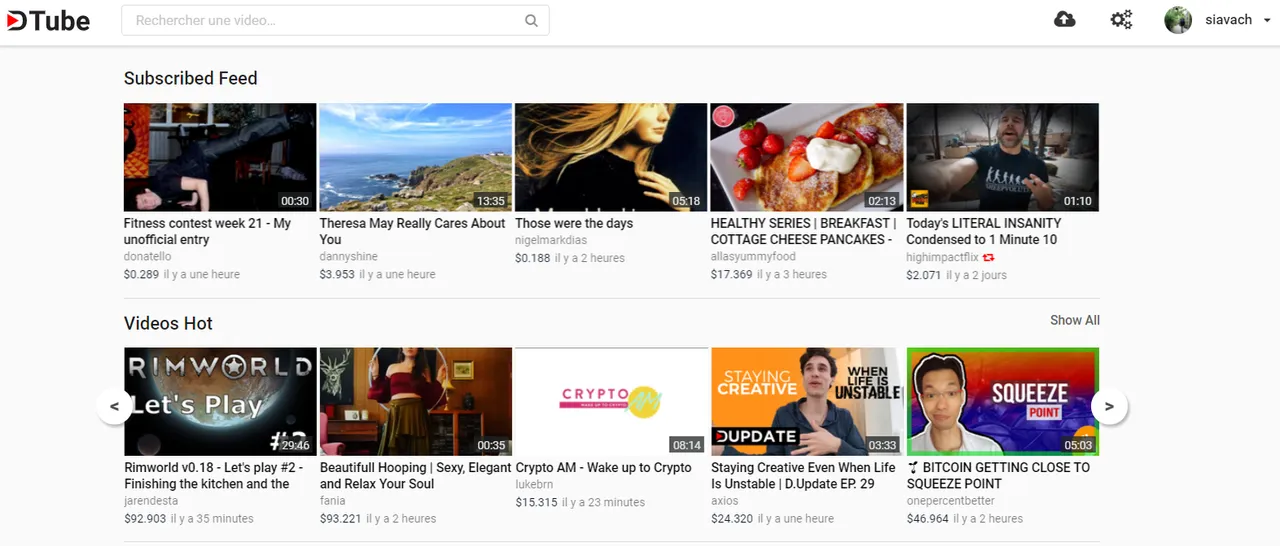This screenshot has width=1280, height=546.
Task: Click the $2.071 payout value
Action: coord(924,275)
